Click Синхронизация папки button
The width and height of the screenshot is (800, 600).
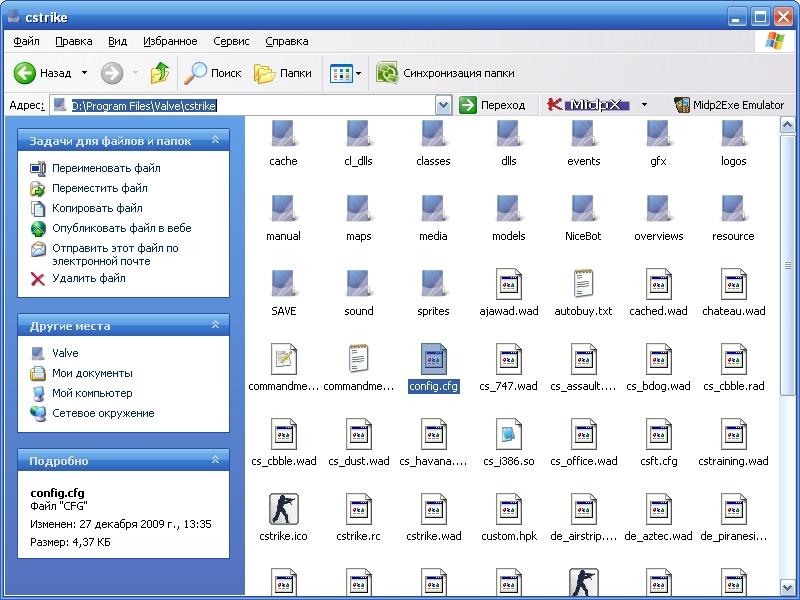[445, 73]
